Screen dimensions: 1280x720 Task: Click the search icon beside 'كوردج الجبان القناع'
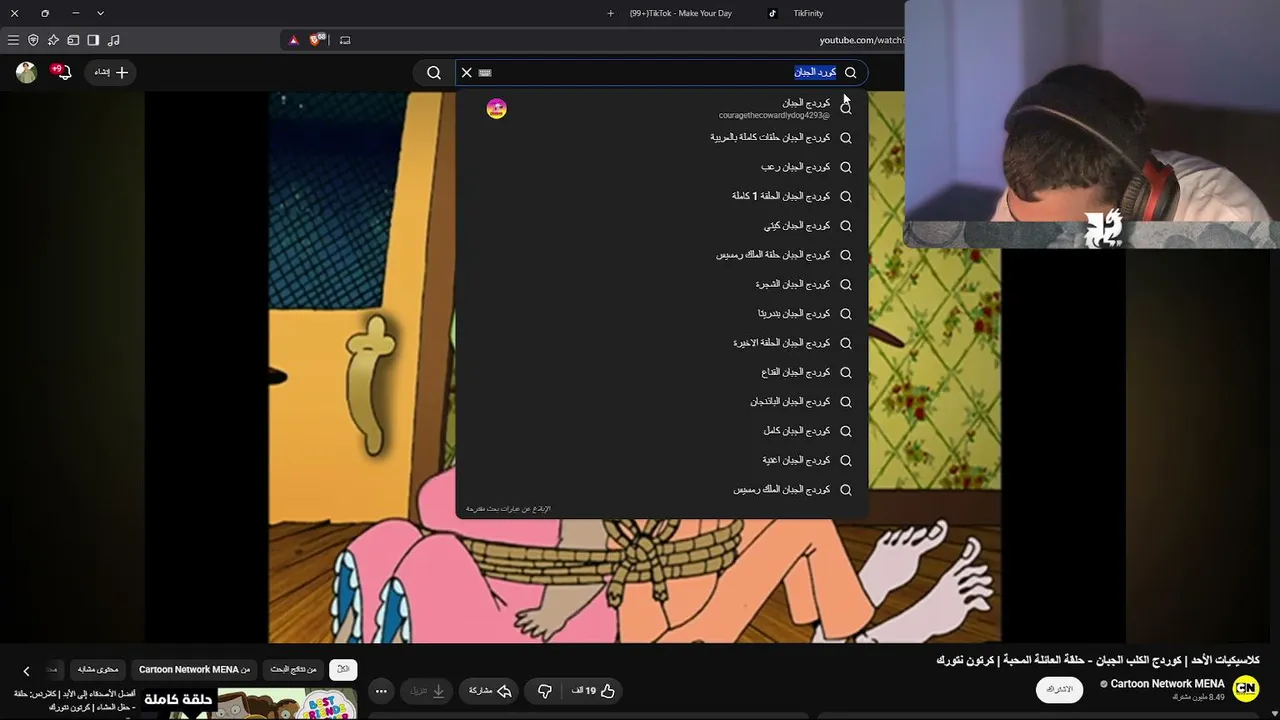click(x=846, y=372)
